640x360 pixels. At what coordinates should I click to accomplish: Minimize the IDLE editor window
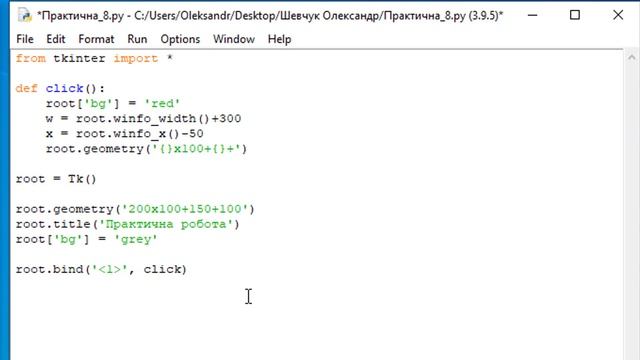tap(532, 15)
